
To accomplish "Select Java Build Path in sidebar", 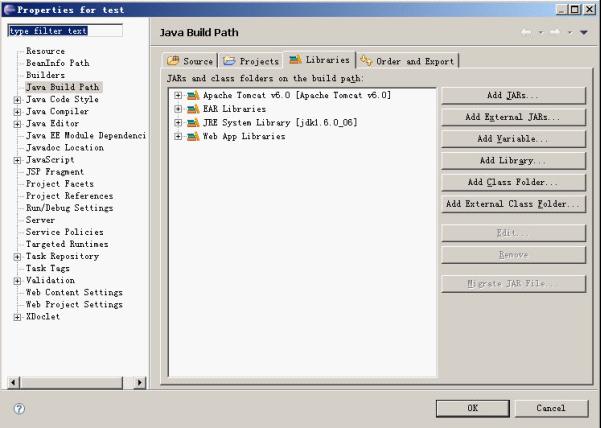I will tap(63, 87).
